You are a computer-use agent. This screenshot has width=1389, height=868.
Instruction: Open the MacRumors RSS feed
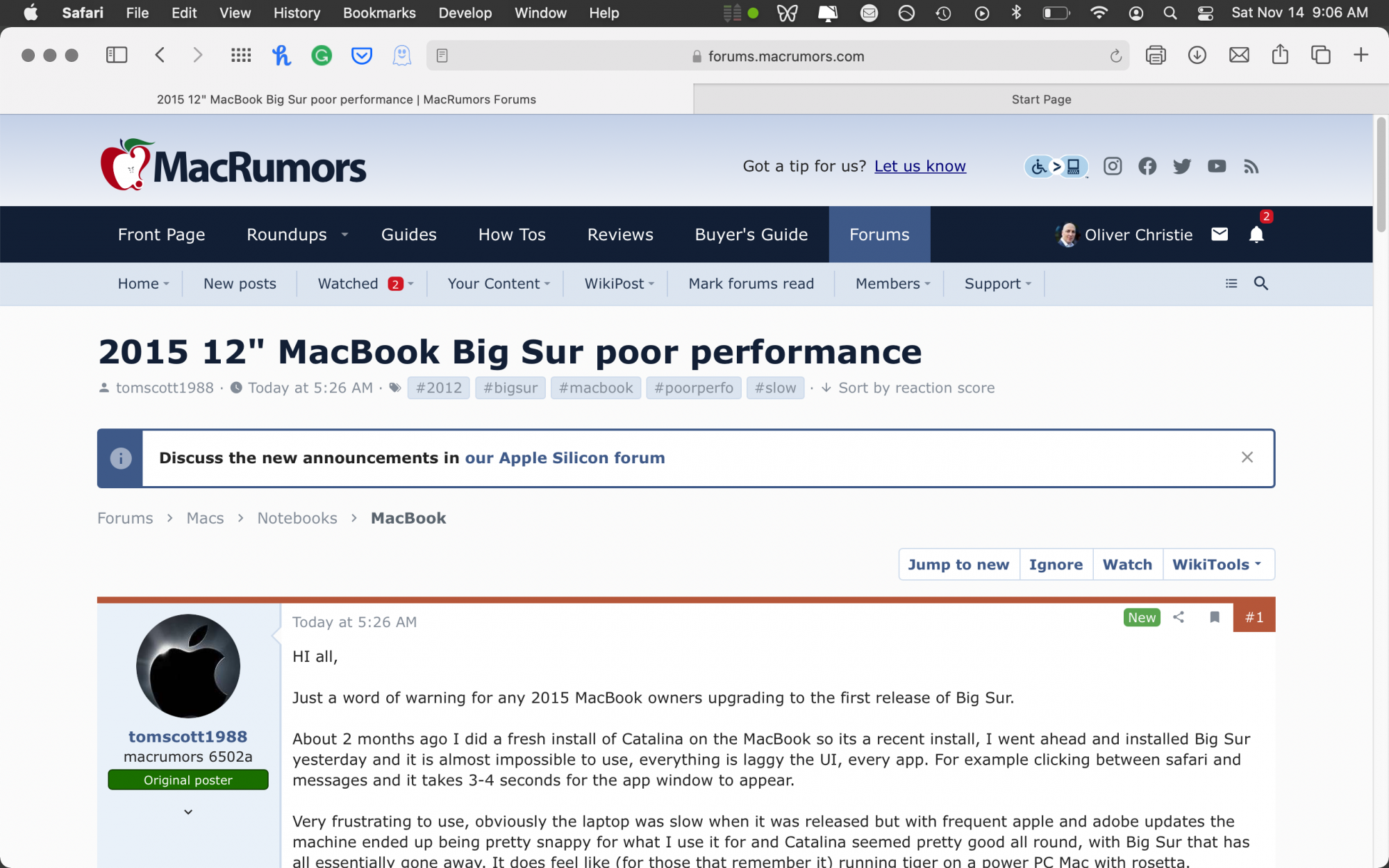pos(1251,167)
